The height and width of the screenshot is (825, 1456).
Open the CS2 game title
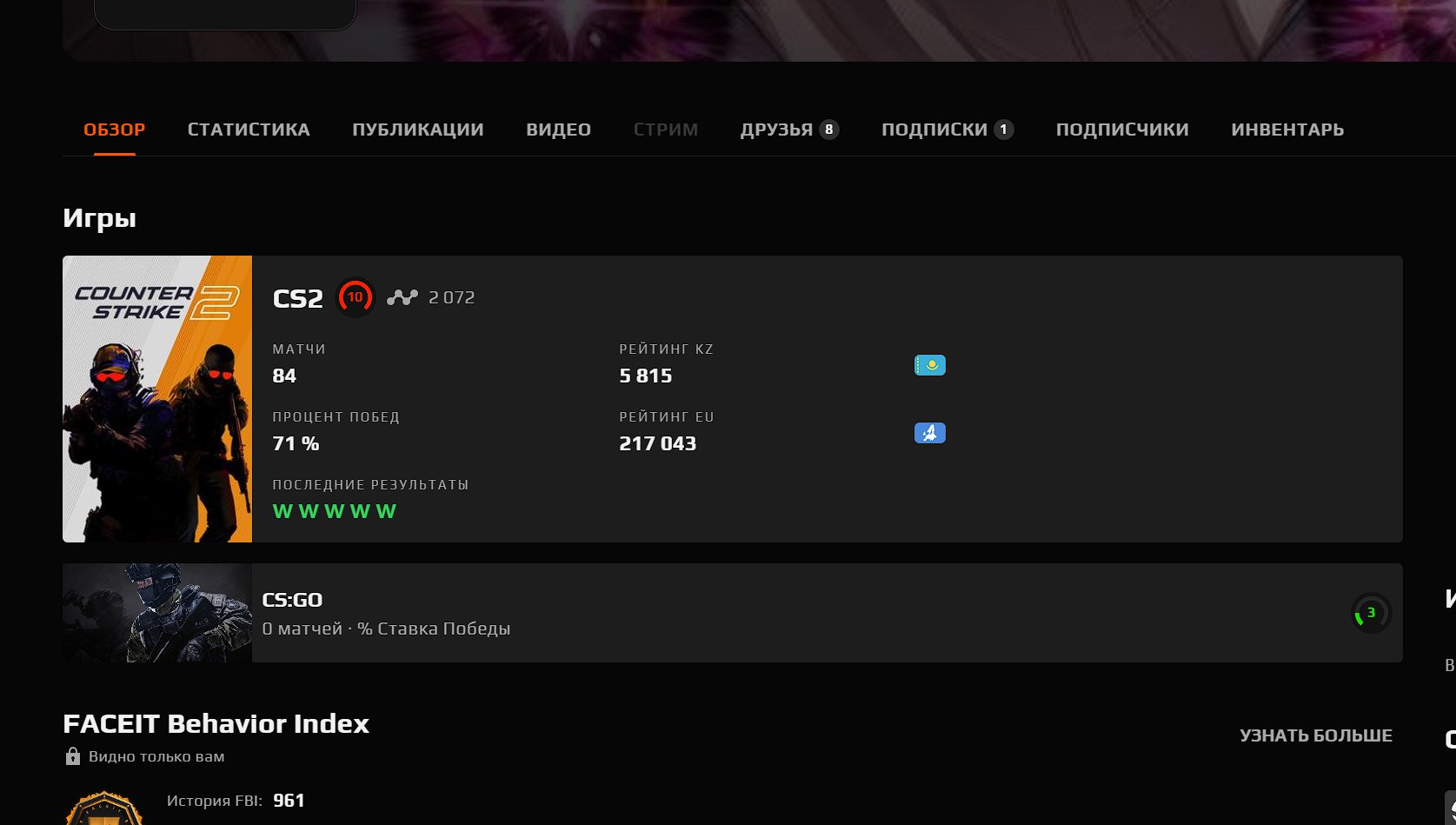[298, 298]
